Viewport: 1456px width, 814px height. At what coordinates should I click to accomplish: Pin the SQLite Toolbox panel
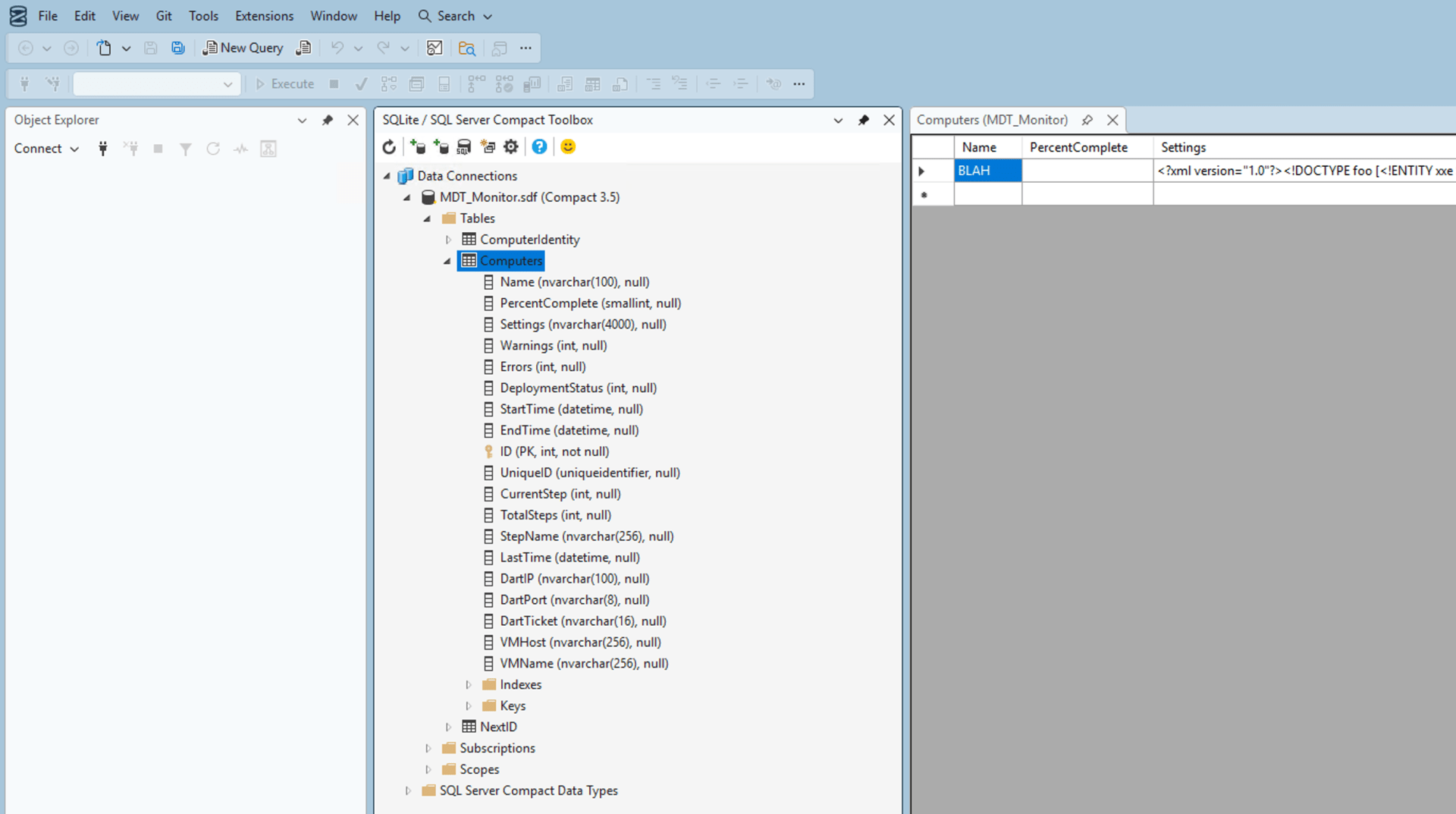pyautogui.click(x=863, y=120)
